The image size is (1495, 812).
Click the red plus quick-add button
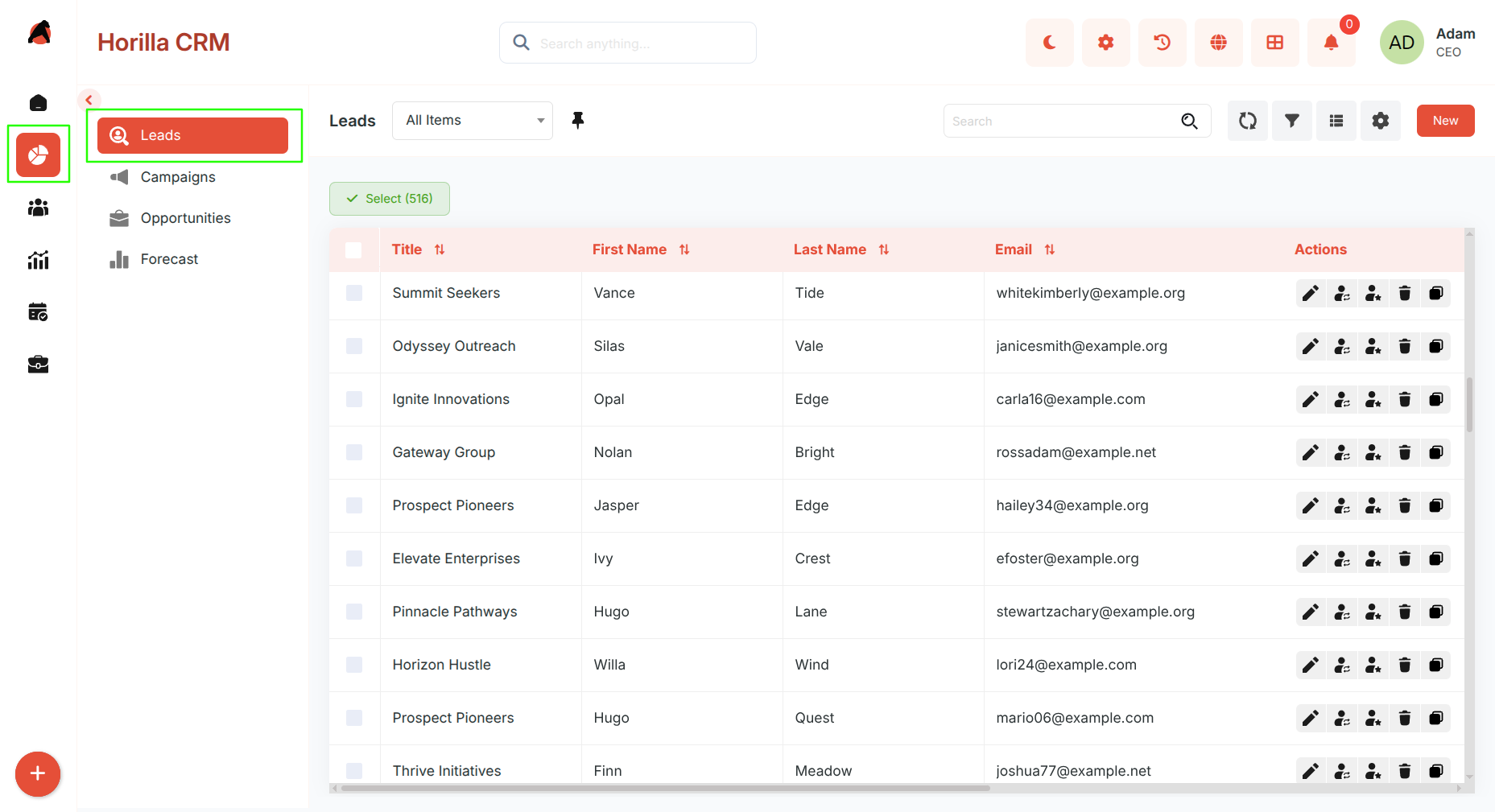pos(38,774)
